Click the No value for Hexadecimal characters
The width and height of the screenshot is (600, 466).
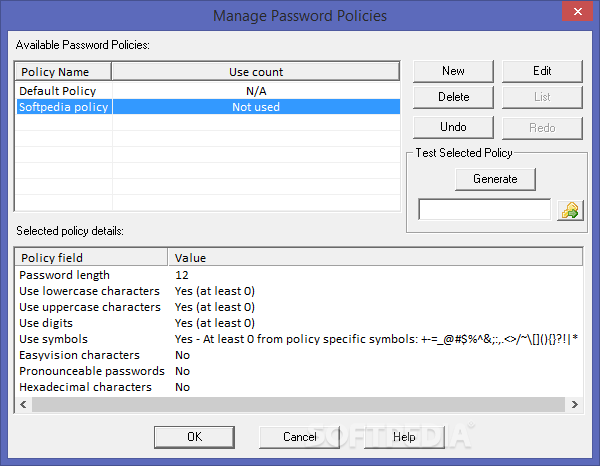click(183, 388)
